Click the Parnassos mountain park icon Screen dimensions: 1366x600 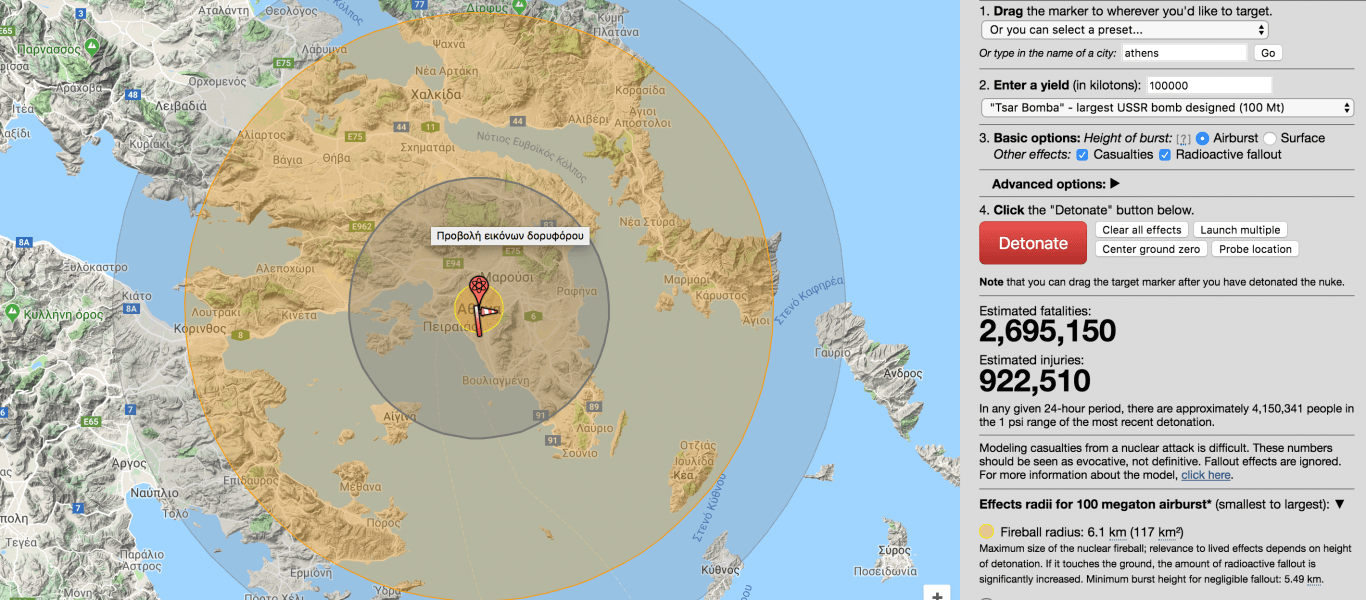click(92, 47)
